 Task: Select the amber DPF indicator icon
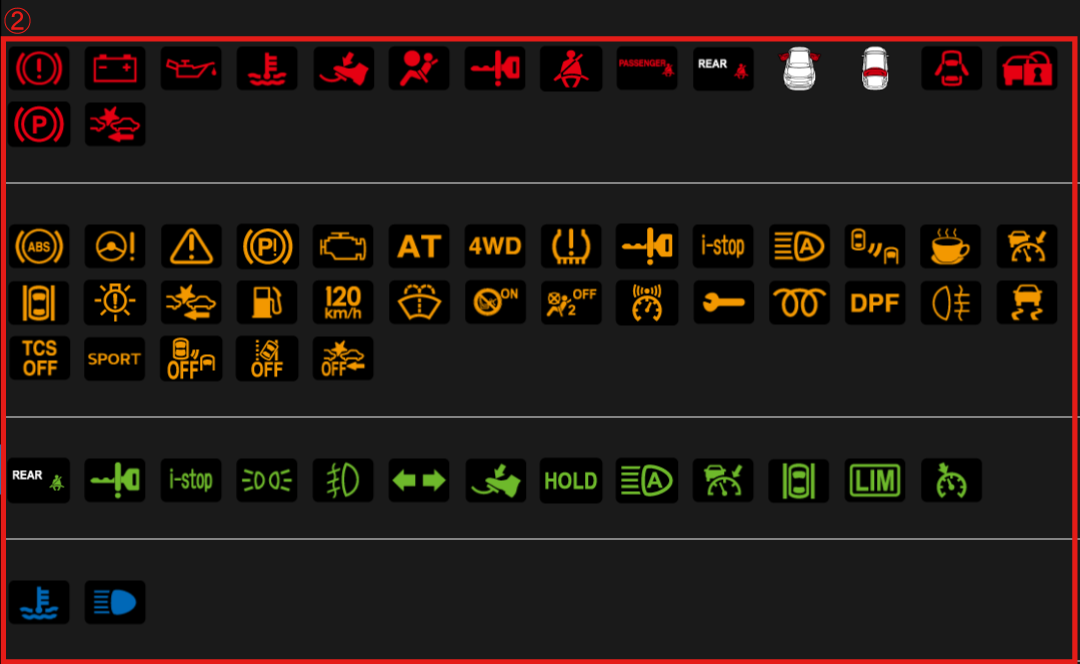875,302
